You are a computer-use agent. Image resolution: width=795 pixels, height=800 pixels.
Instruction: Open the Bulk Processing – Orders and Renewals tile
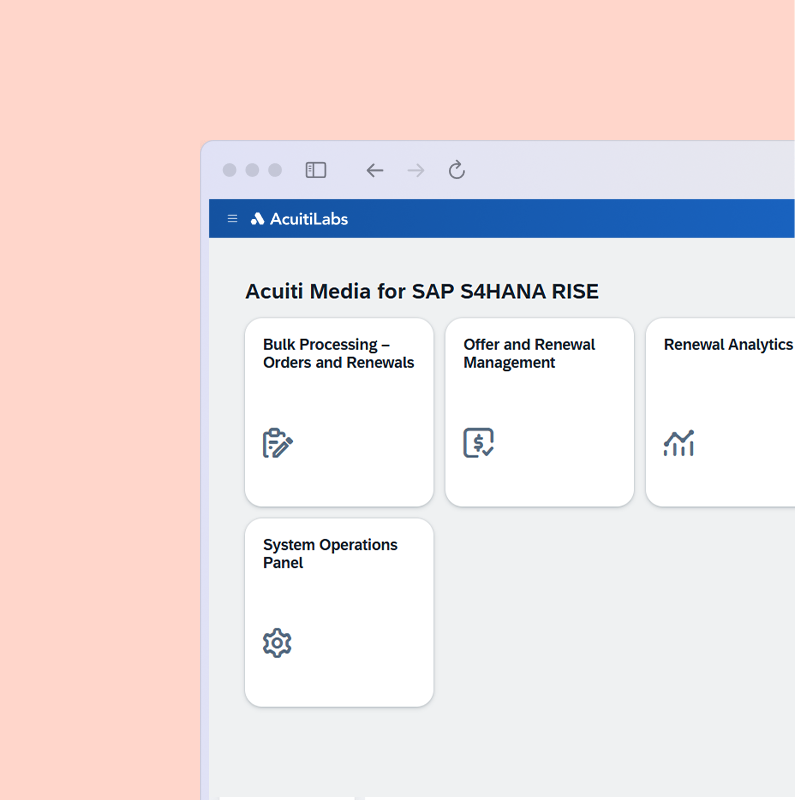339,412
